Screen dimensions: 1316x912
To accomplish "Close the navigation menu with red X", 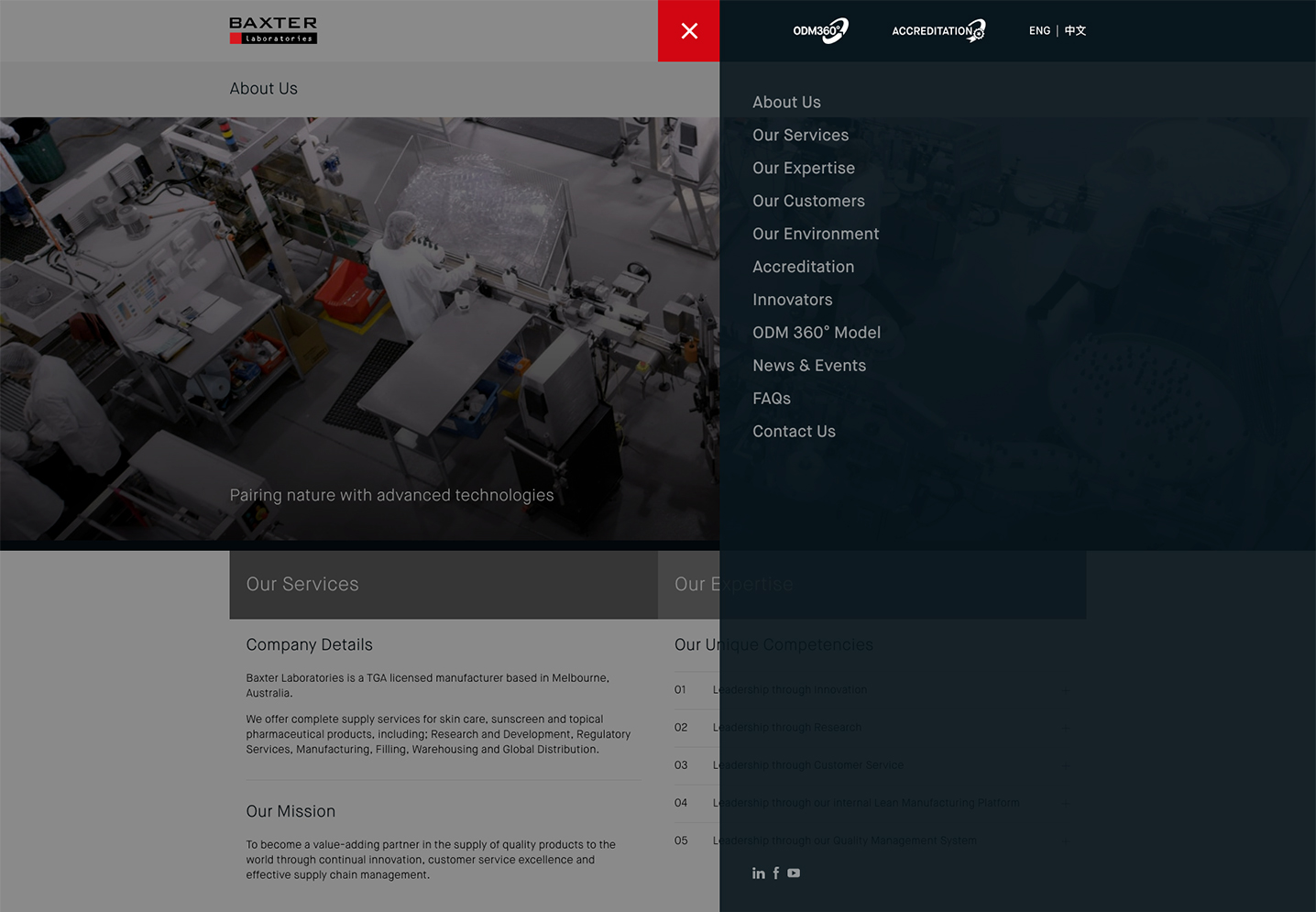I will tap(689, 31).
